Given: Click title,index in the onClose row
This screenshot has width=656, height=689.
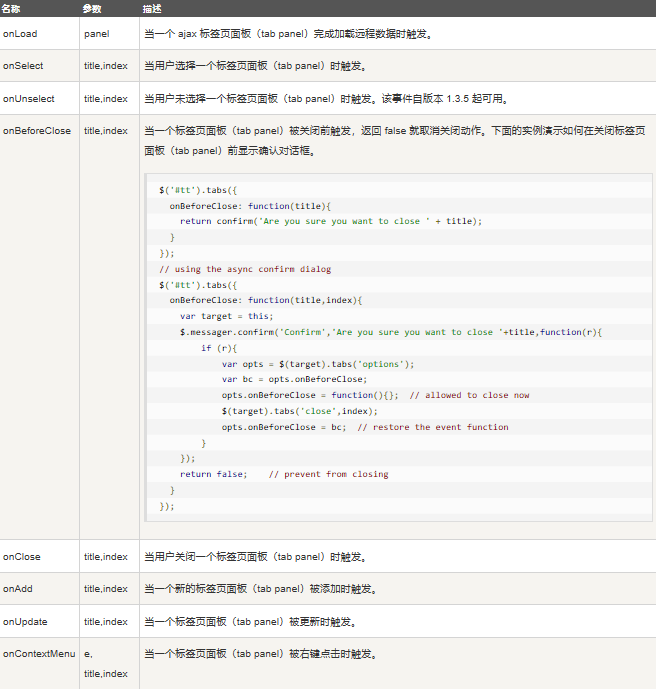Looking at the screenshot, I should coord(106,557).
